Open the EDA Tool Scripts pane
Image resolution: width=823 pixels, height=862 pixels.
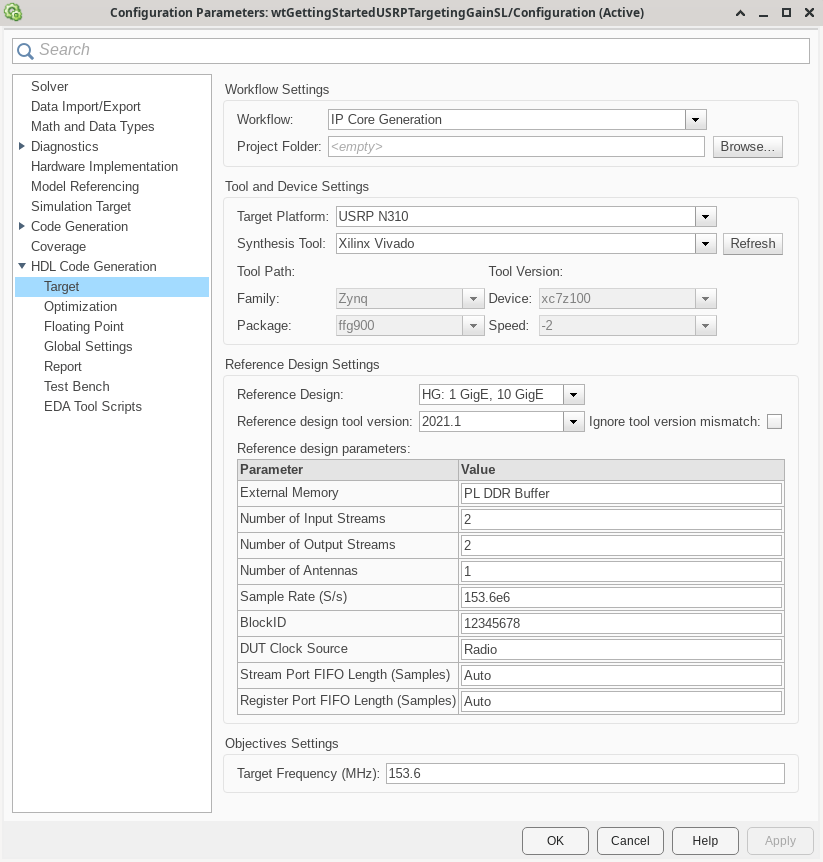click(x=93, y=406)
